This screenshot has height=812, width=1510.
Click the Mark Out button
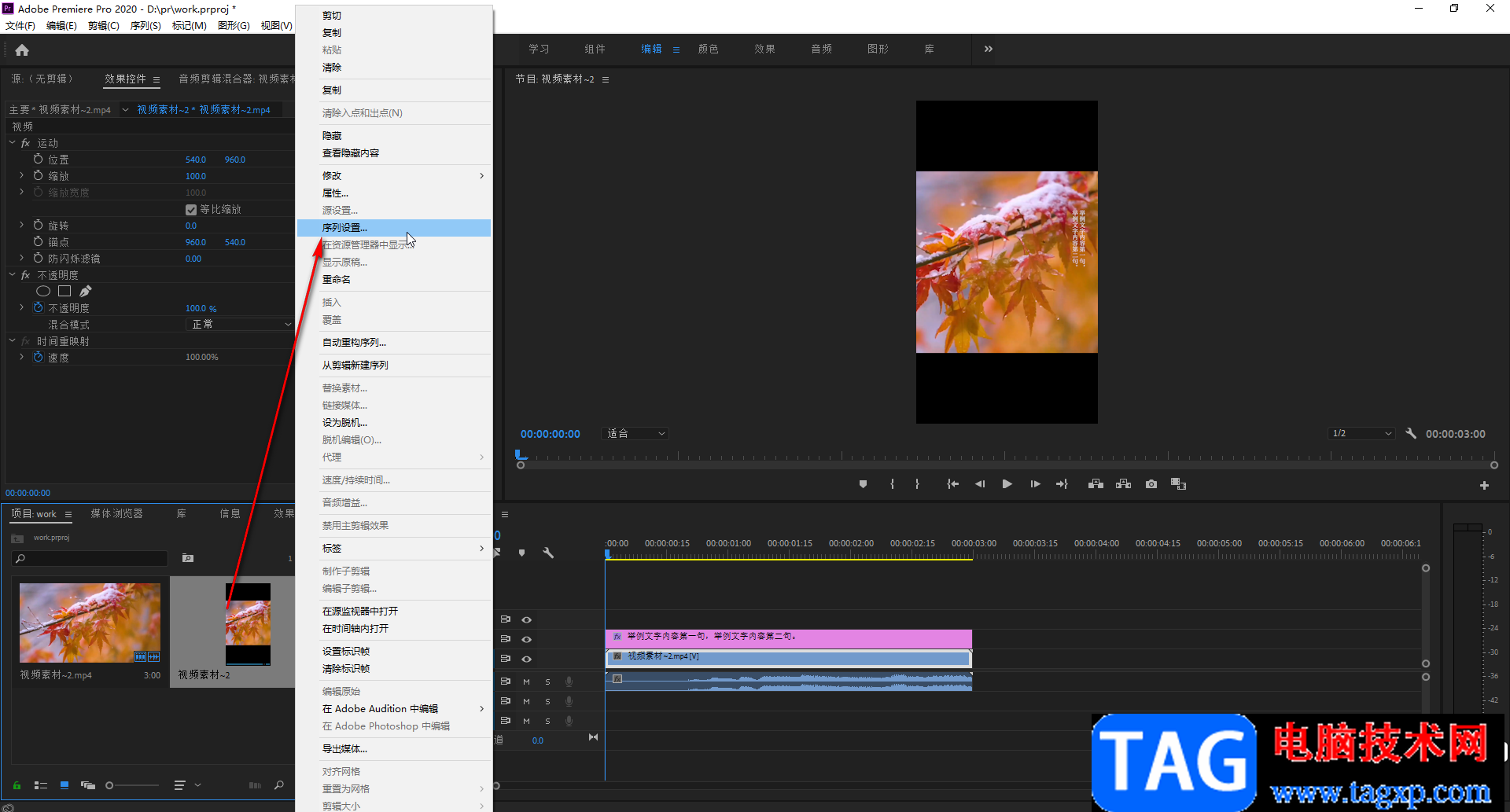(x=917, y=484)
